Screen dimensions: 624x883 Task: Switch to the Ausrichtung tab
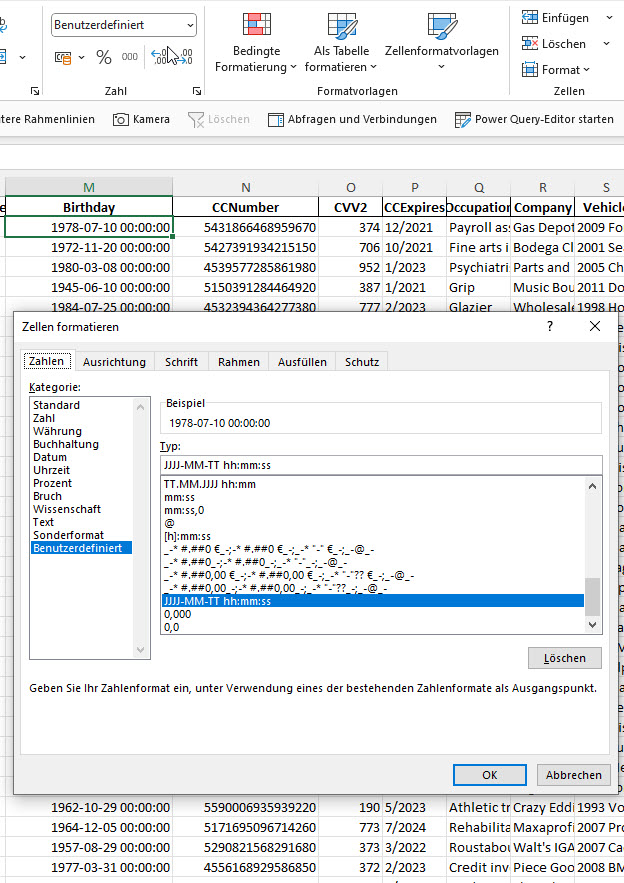(114, 362)
